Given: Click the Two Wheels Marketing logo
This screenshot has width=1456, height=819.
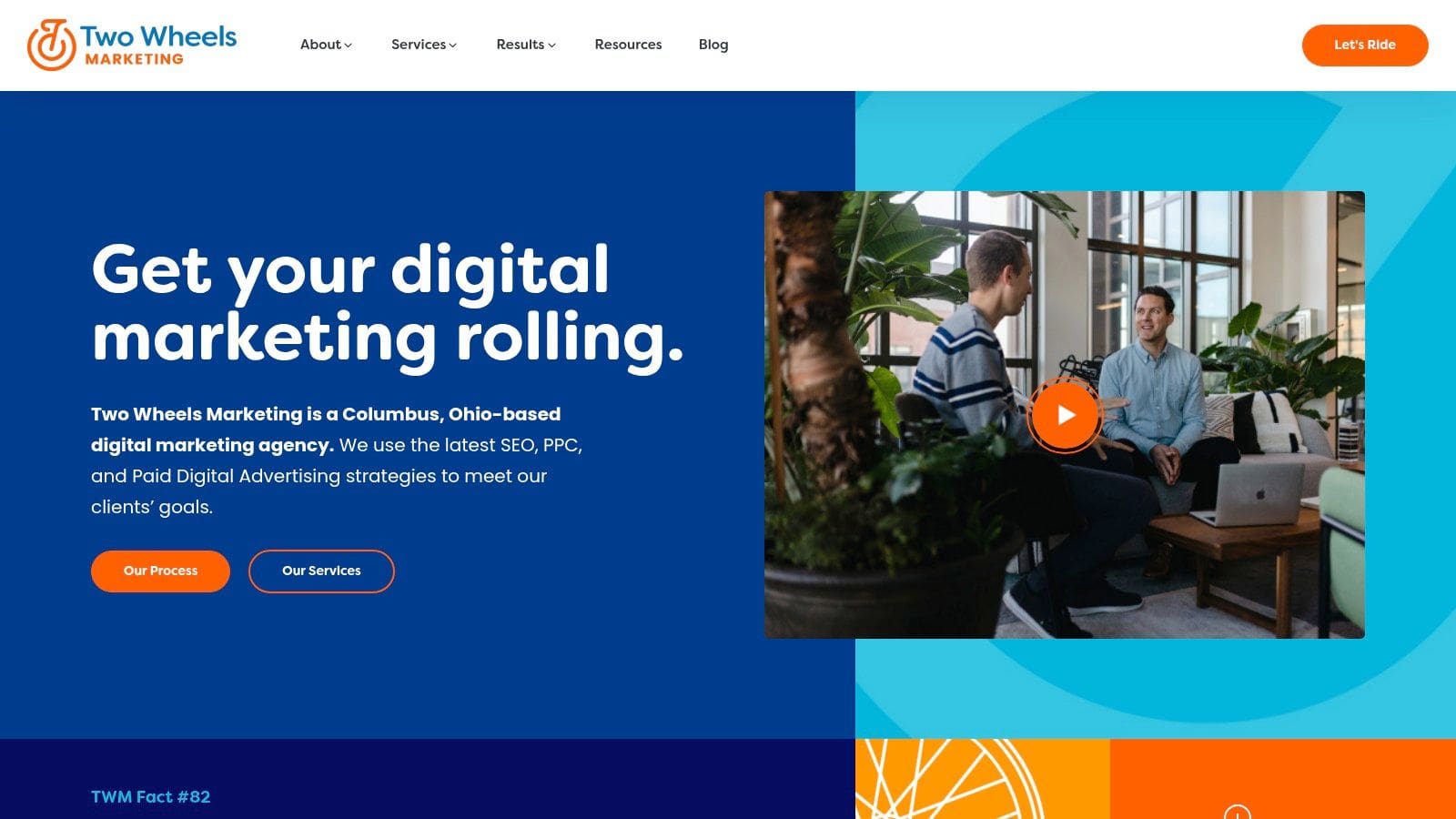Looking at the screenshot, I should coord(132,45).
